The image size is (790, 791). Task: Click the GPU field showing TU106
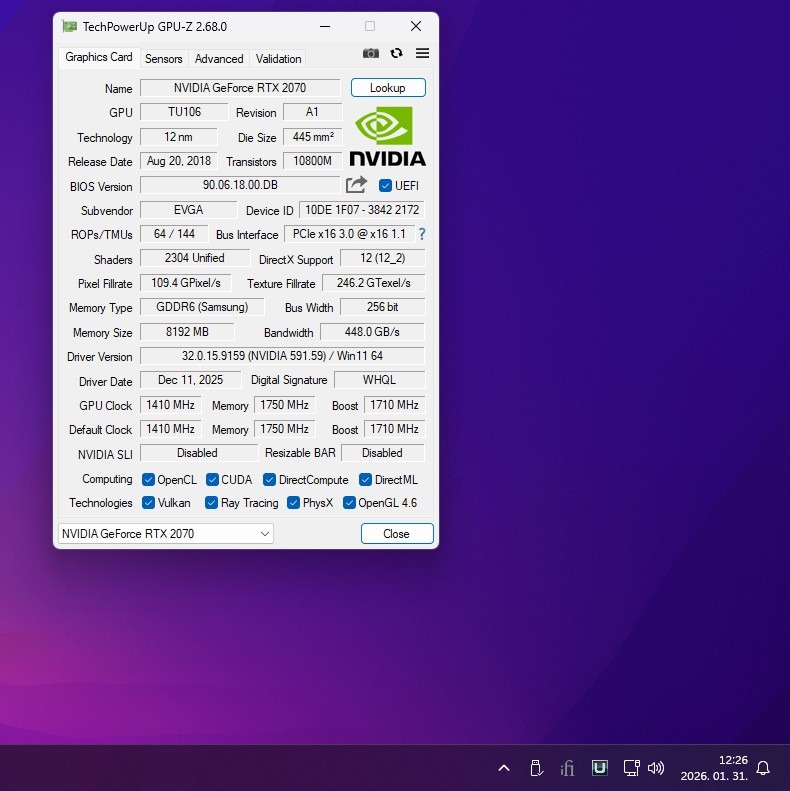pyautogui.click(x=184, y=112)
